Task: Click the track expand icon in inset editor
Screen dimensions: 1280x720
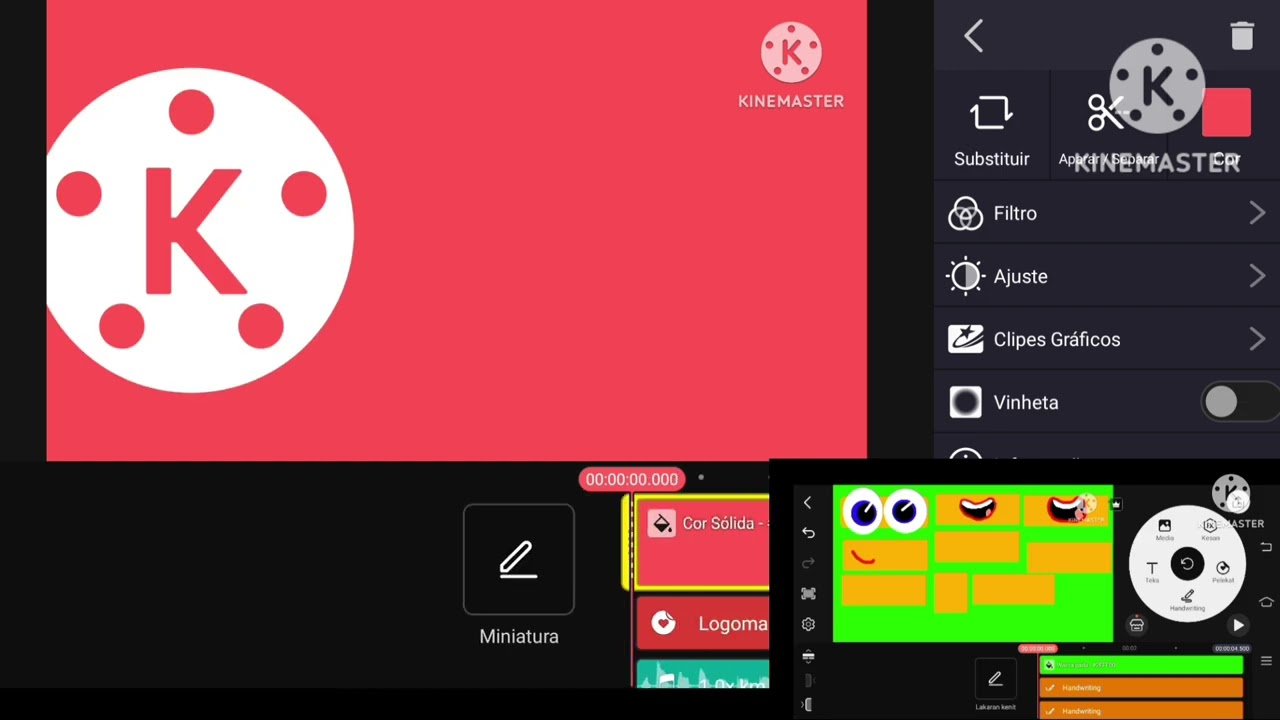Action: coord(808,656)
